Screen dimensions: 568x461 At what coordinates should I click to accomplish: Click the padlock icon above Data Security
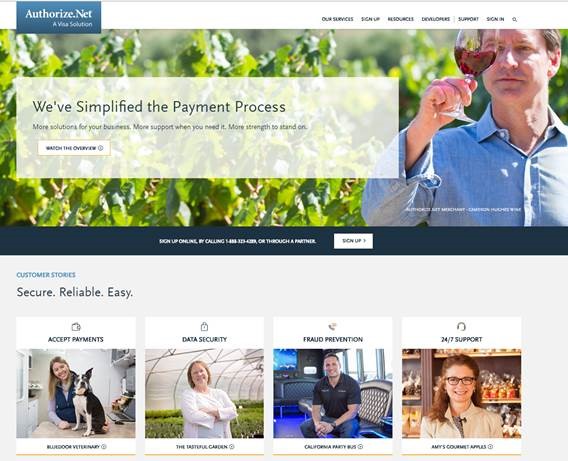point(204,326)
